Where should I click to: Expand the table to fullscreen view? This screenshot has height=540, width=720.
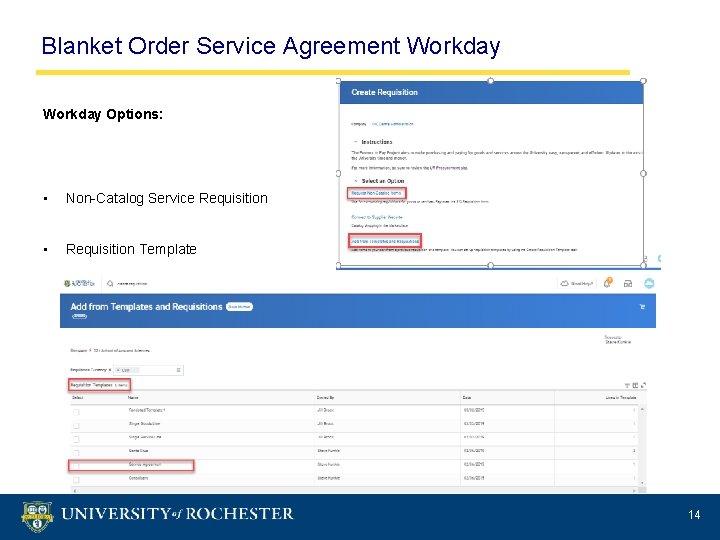pos(643,385)
